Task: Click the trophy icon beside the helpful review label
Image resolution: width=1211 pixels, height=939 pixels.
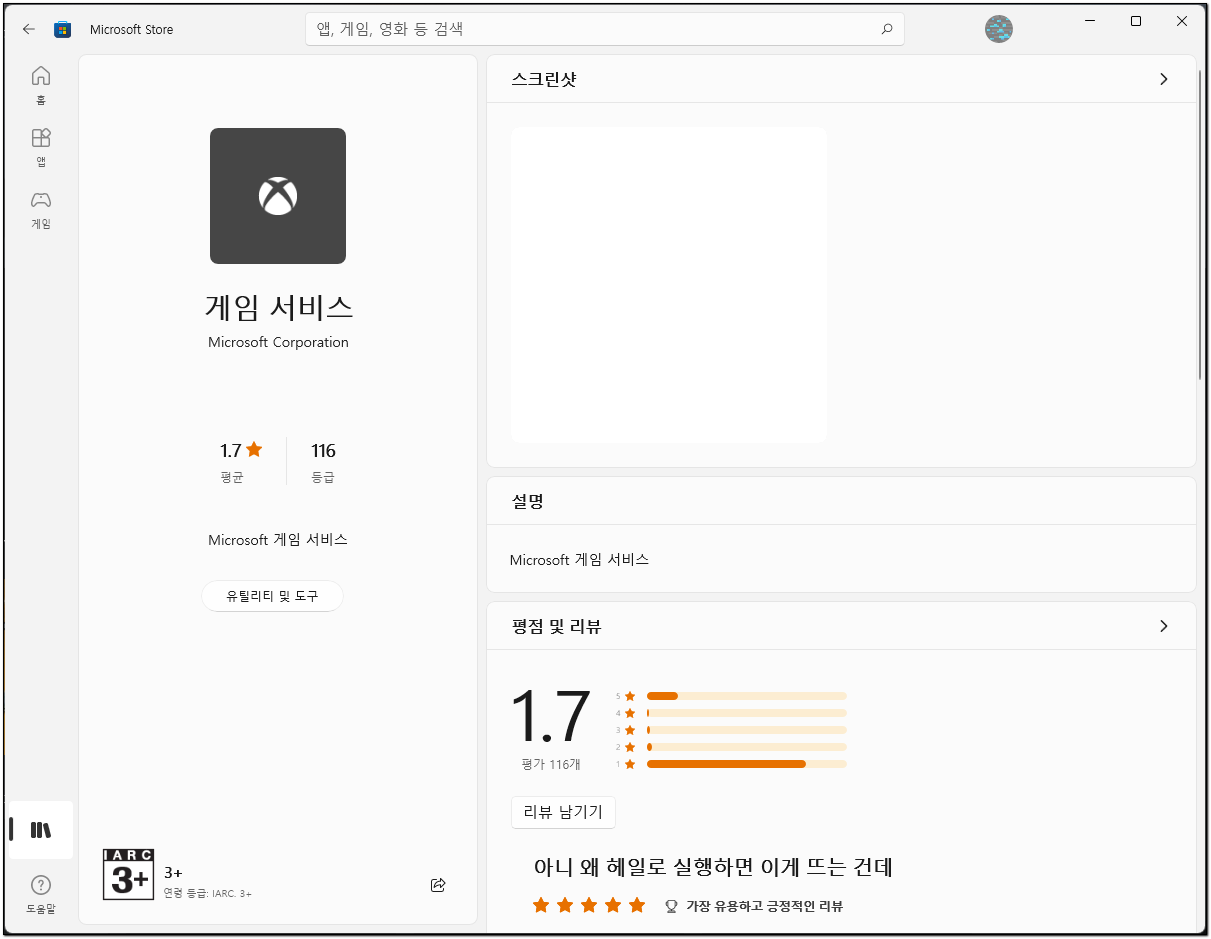Action: 671,906
